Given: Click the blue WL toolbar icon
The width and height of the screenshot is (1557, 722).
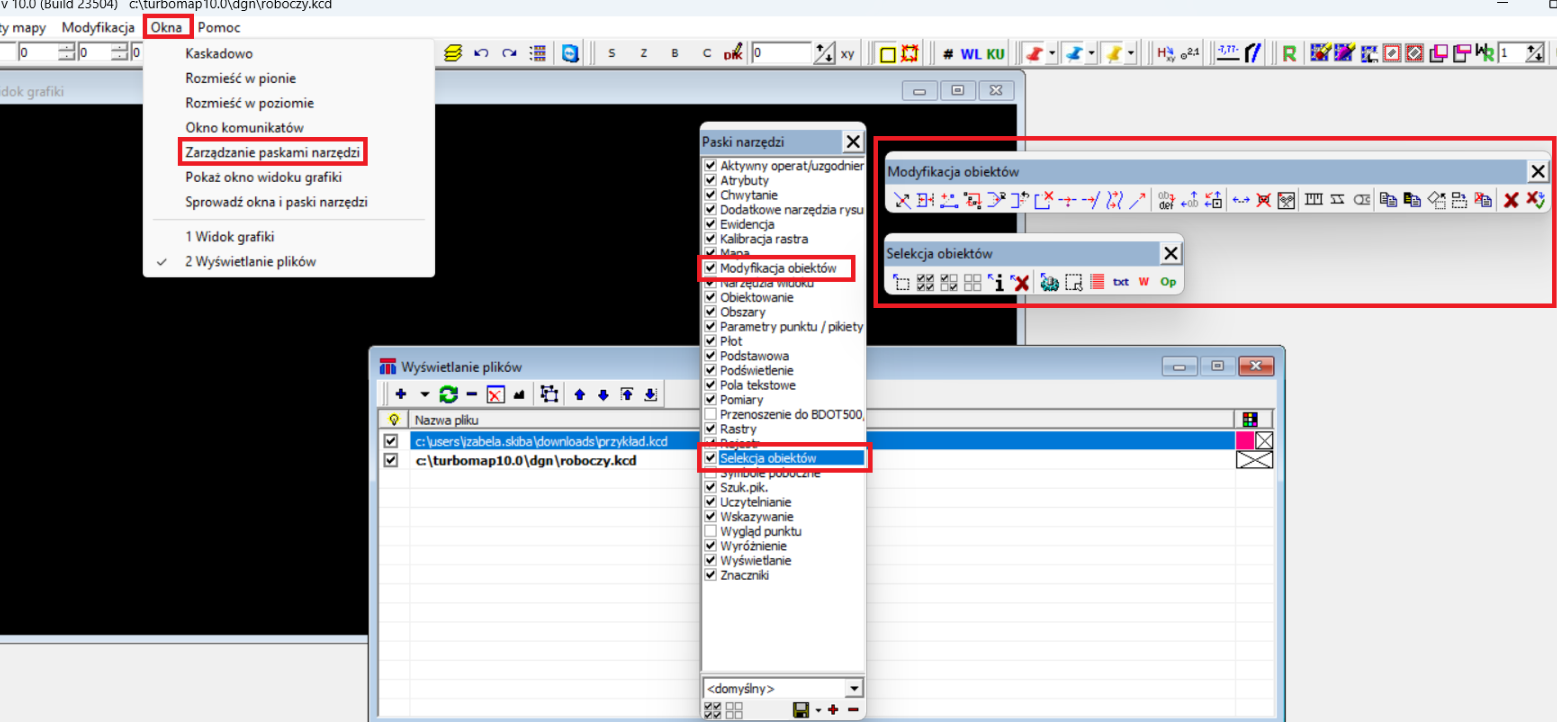Looking at the screenshot, I should click(970, 54).
